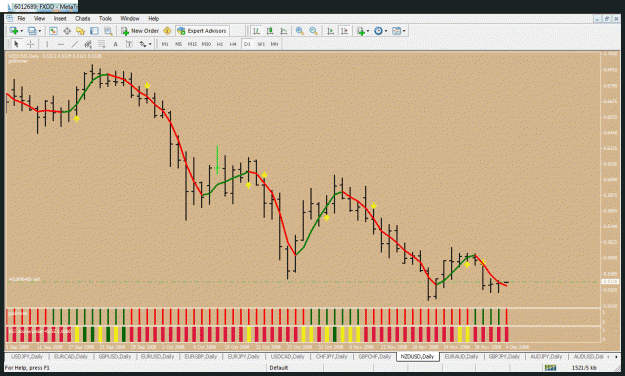The image size is (625, 376).
Task: Click the 1521/5 kb connection status
Action: tap(584, 368)
